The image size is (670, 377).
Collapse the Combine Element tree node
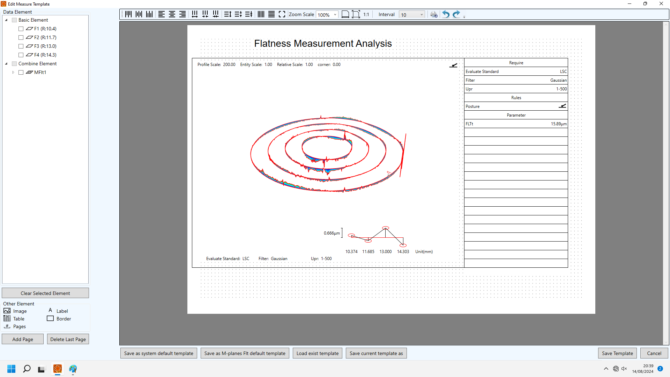coord(6,64)
